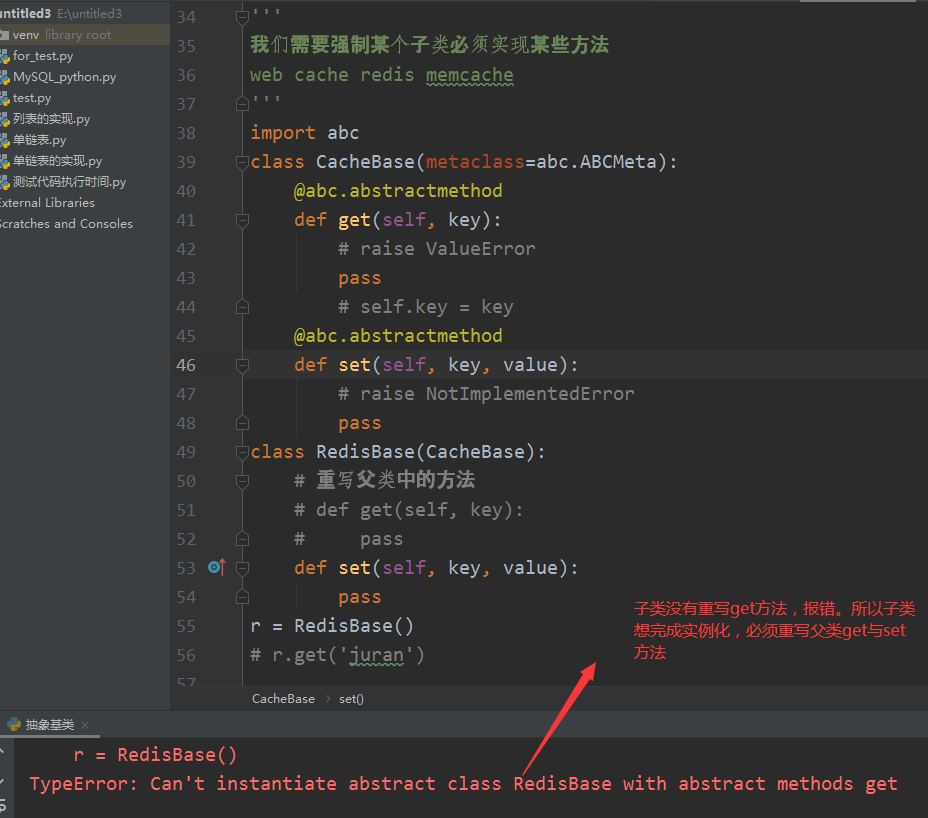Click Python file icon of 单链表.py
This screenshot has width=928, height=818.
tap(5, 140)
